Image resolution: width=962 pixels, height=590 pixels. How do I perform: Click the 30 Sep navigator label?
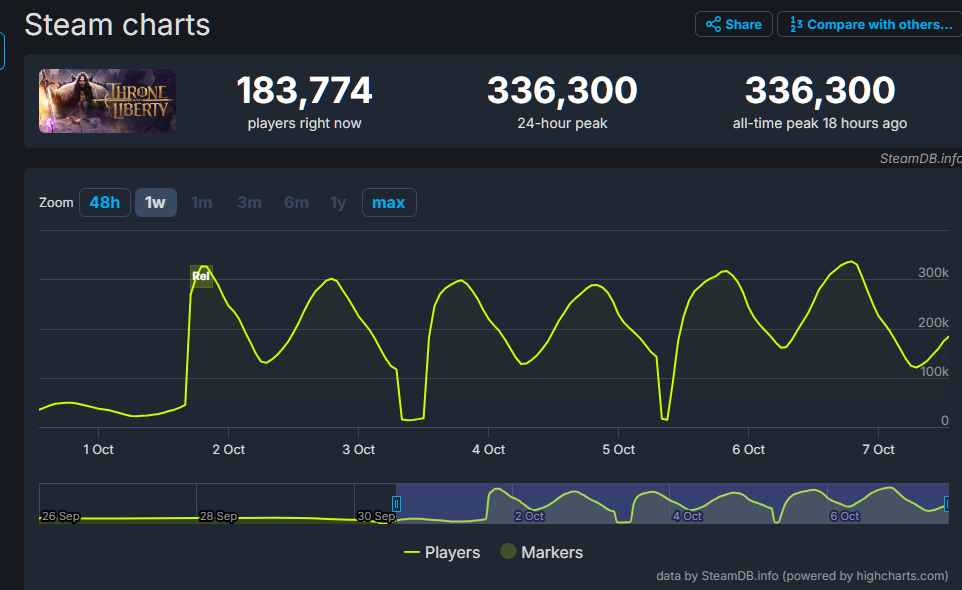pyautogui.click(x=376, y=516)
